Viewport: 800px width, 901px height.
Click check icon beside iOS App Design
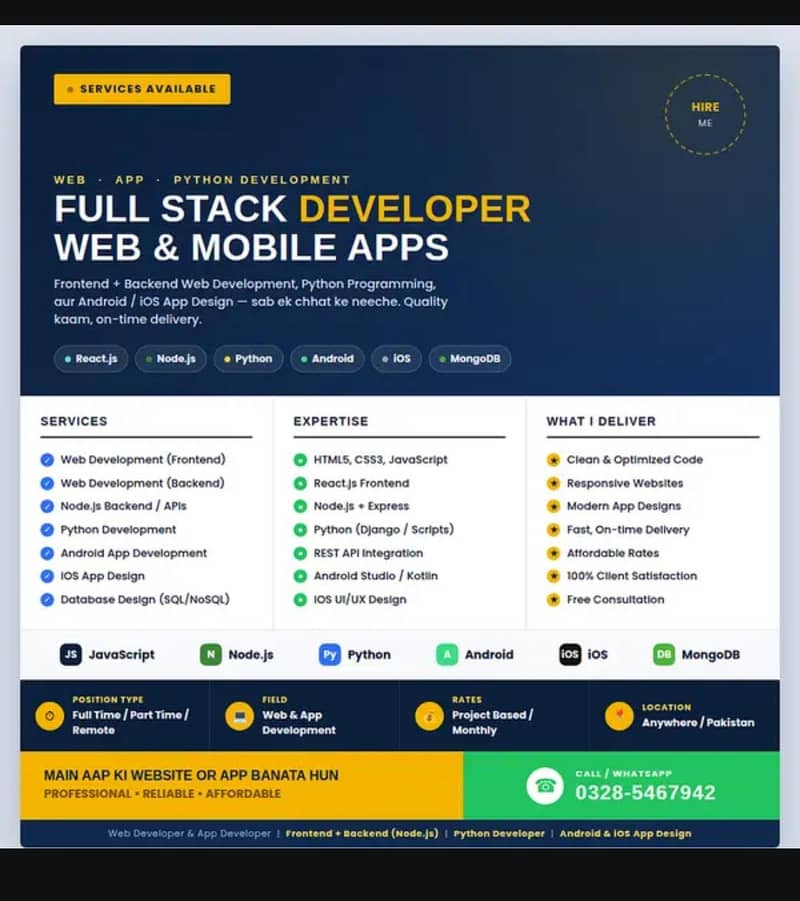click(x=47, y=576)
